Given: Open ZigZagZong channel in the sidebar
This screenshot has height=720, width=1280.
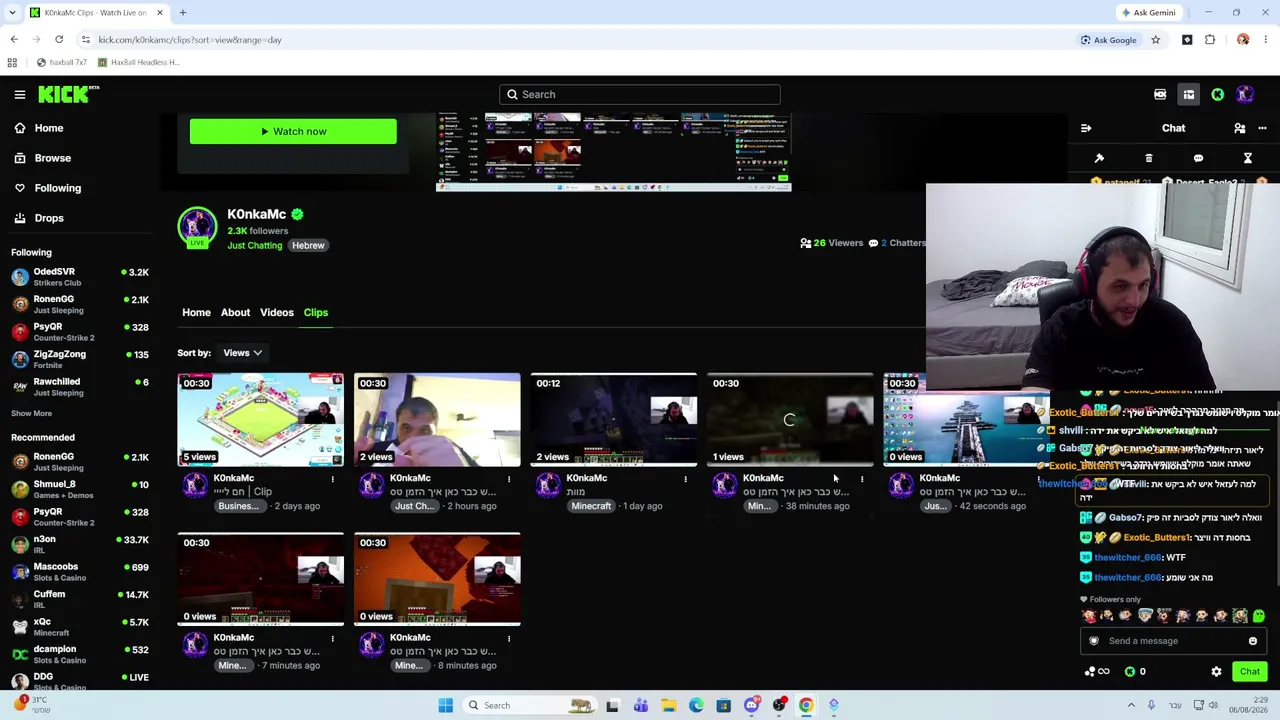Looking at the screenshot, I should click(80, 359).
